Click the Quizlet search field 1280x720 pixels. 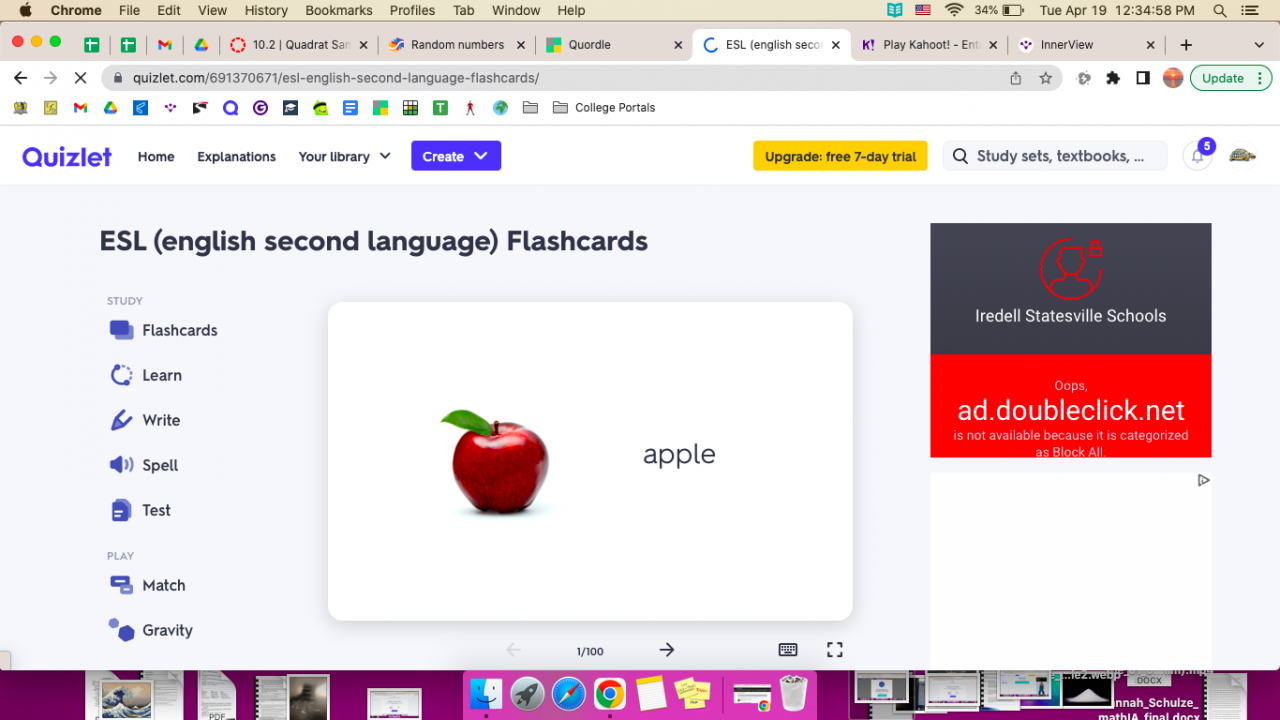(1055, 156)
